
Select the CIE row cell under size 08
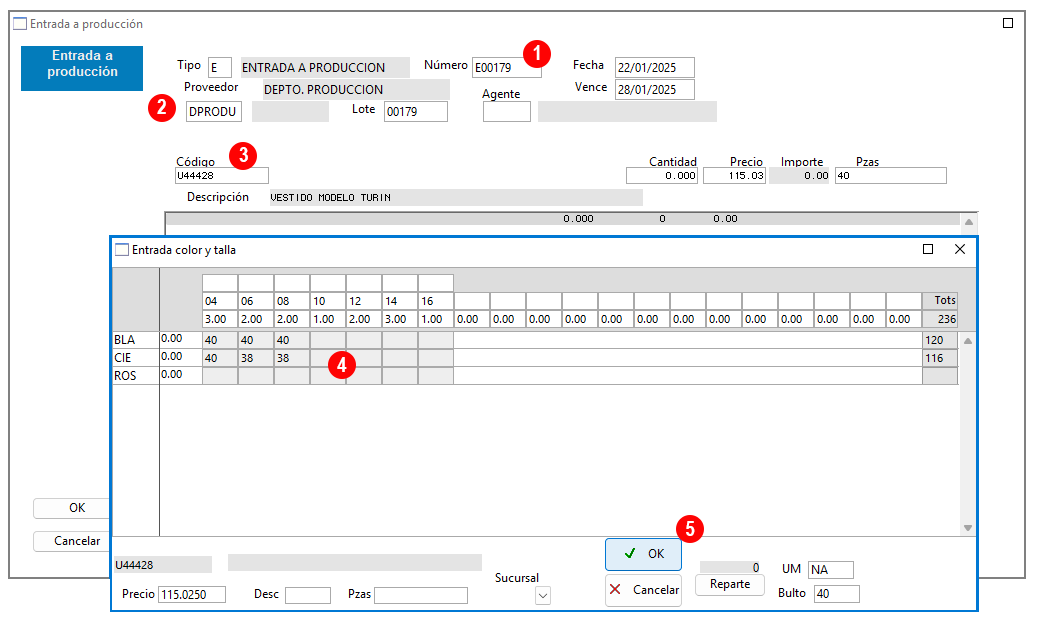(292, 358)
